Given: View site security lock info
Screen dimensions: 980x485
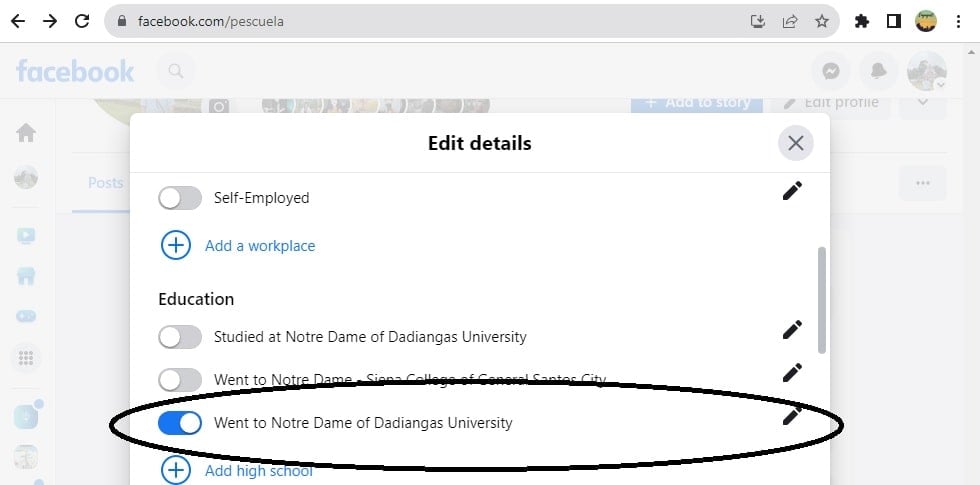Looking at the screenshot, I should 122,21.
